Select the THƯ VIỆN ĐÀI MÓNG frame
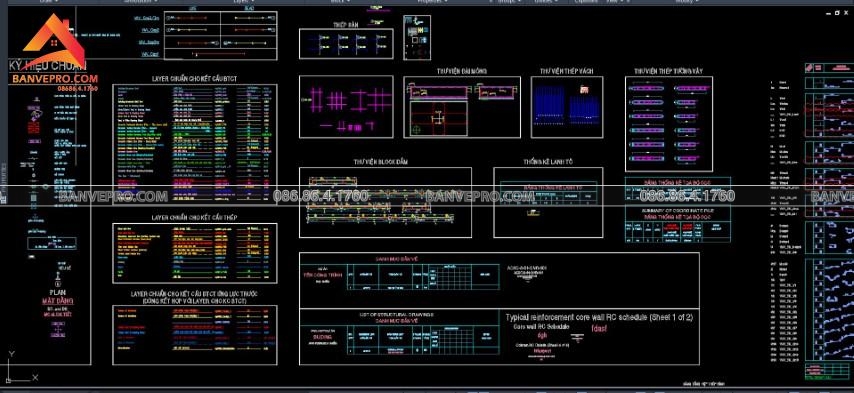The height and width of the screenshot is (393, 854). (462, 107)
